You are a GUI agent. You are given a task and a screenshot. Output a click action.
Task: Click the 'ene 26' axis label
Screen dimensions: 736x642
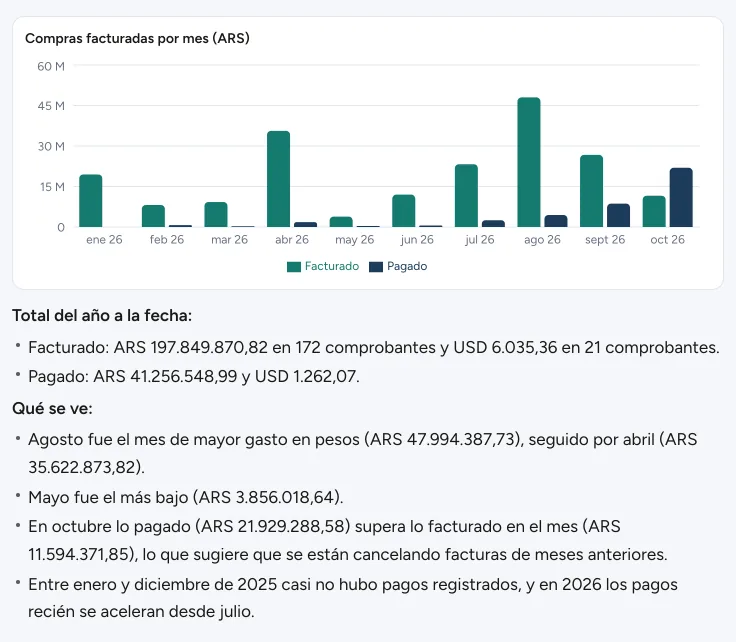[104, 240]
